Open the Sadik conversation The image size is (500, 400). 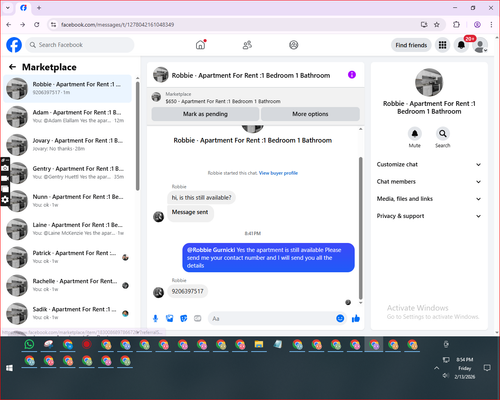(67, 313)
